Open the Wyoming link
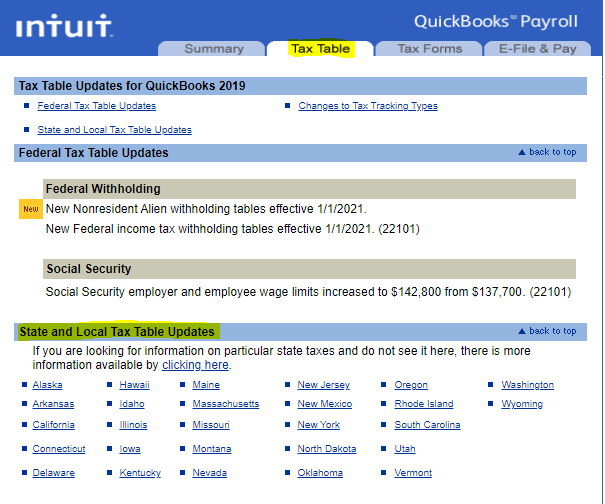The image size is (605, 504). coord(522,404)
